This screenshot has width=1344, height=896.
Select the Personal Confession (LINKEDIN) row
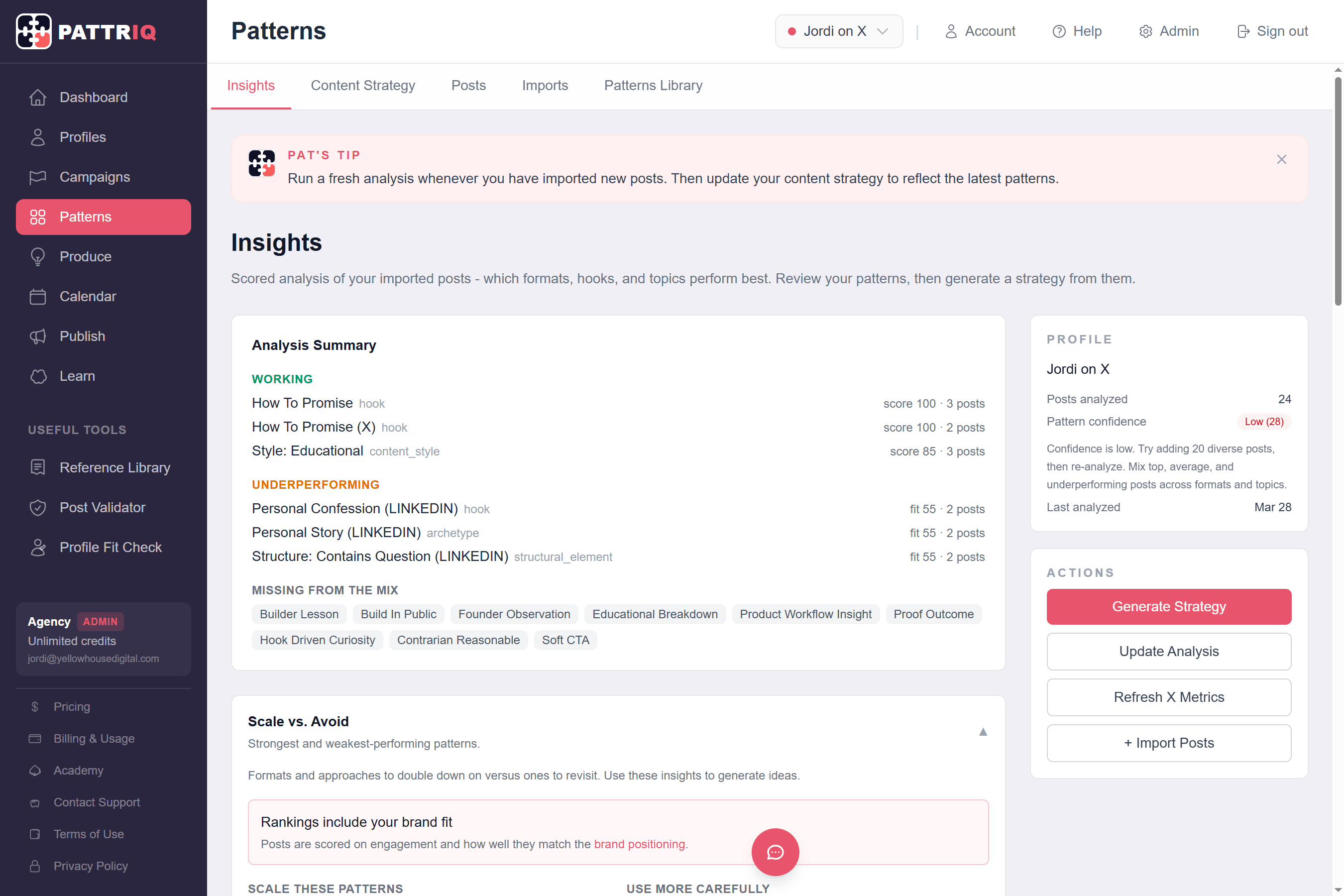point(618,509)
